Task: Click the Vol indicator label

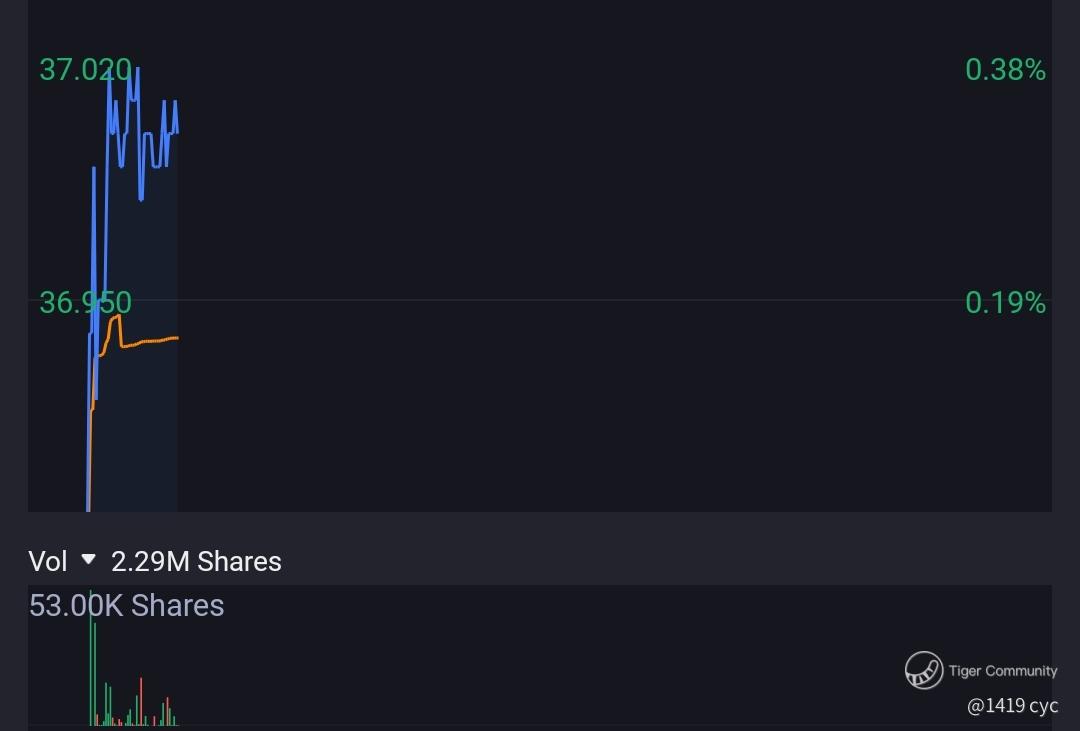Action: [47, 561]
